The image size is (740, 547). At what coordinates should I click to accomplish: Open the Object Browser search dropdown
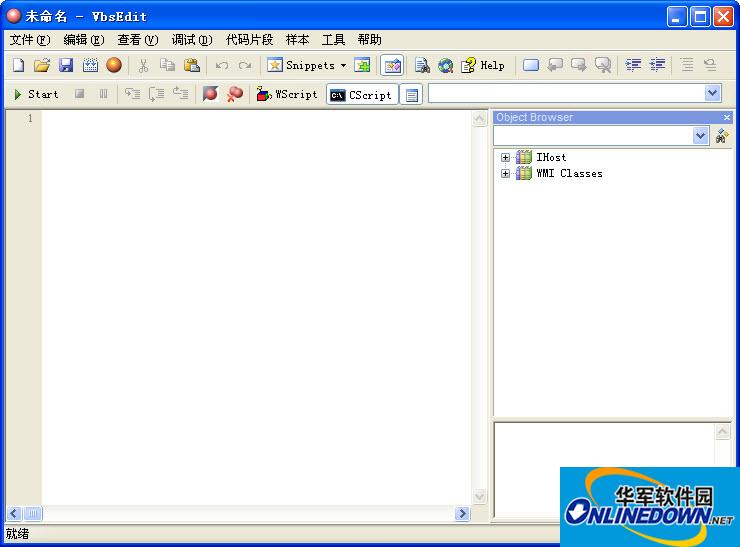[x=701, y=136]
